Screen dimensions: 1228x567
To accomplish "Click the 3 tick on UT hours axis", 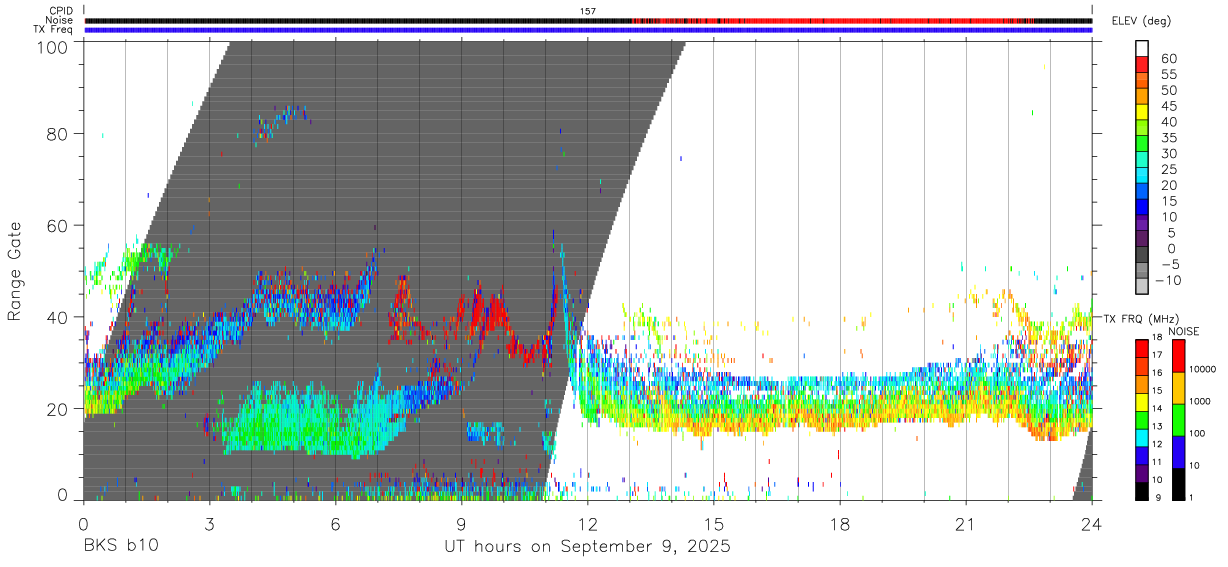I will [209, 524].
